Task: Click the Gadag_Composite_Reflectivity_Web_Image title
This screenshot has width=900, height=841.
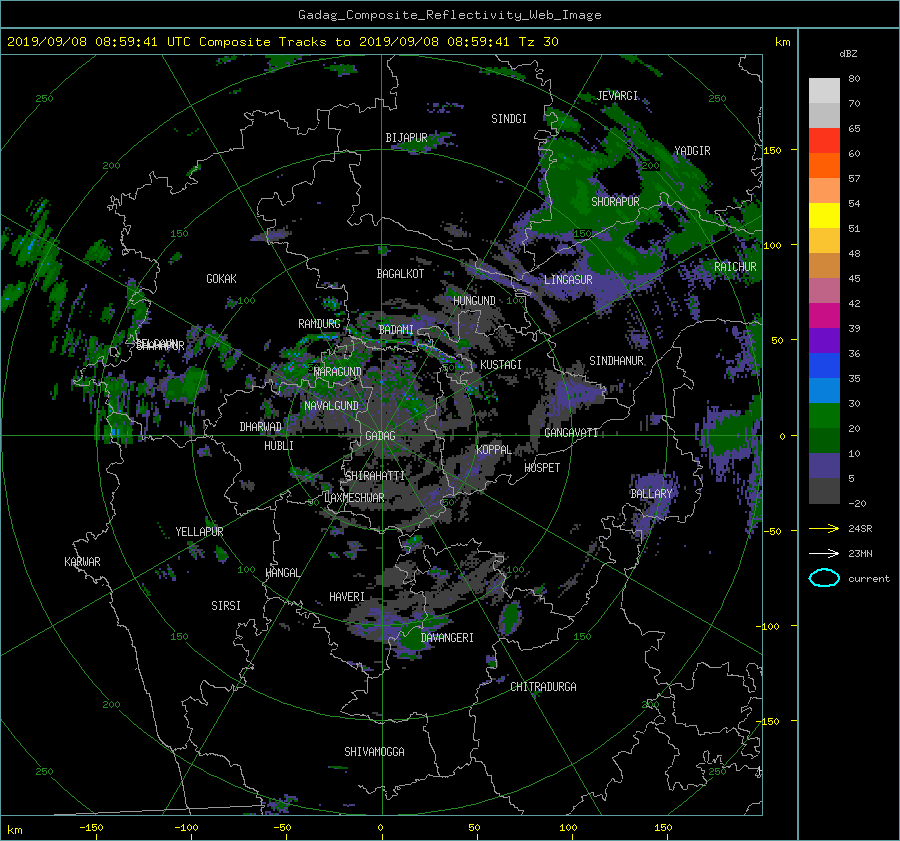Action: (449, 14)
